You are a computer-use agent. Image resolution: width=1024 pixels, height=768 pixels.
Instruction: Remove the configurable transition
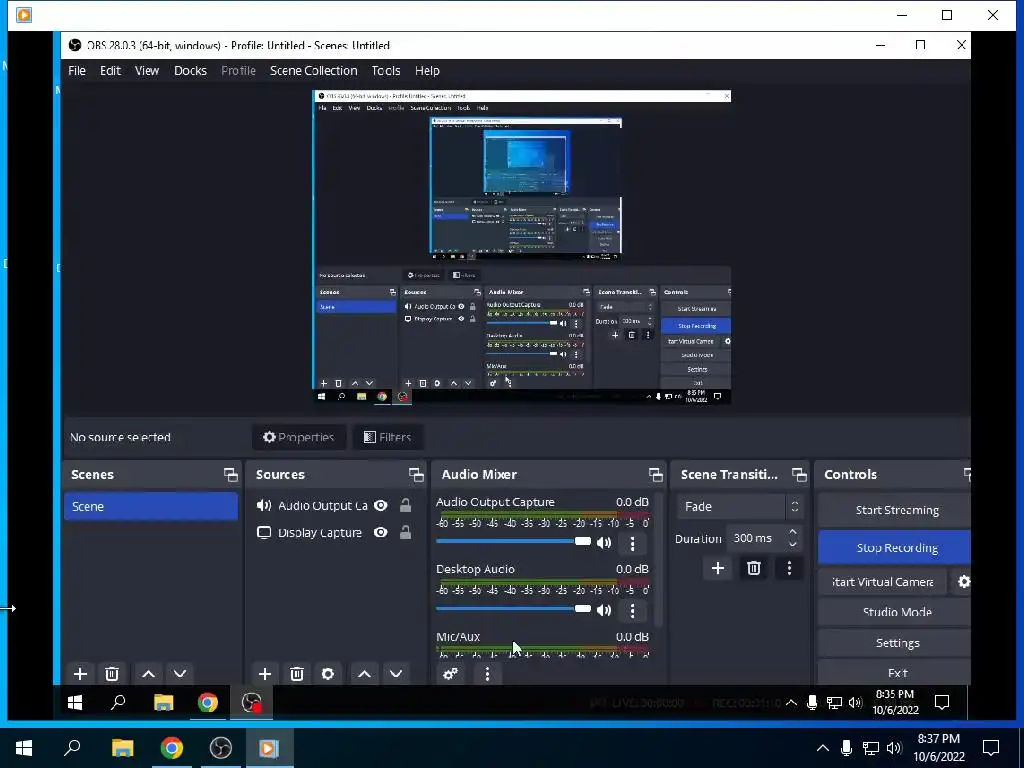(754, 568)
